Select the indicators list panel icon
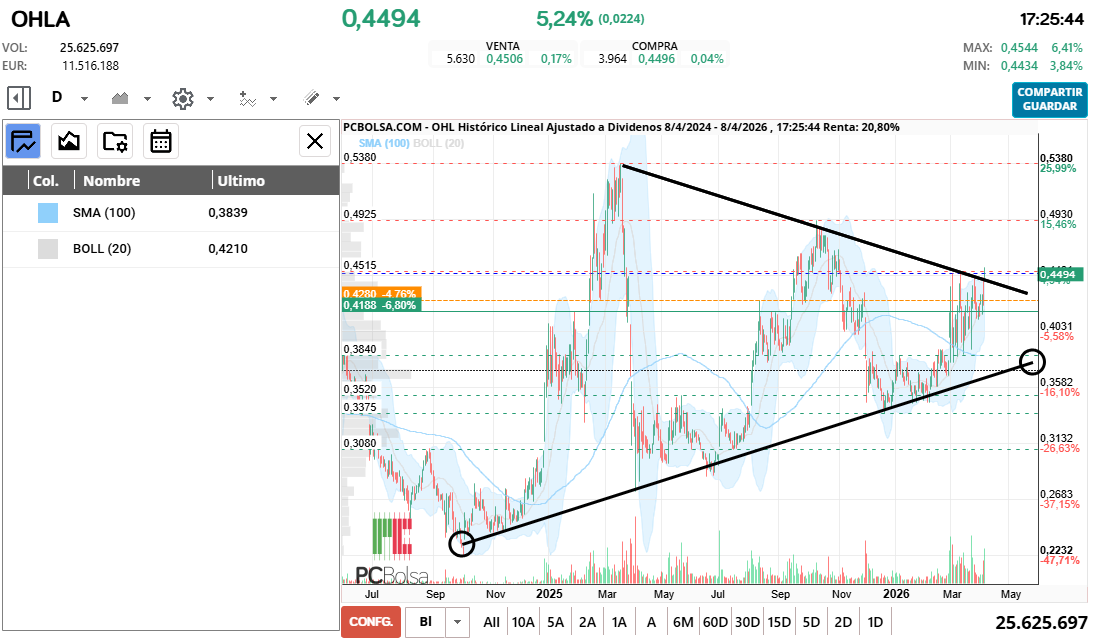1103x643 pixels. (23, 141)
